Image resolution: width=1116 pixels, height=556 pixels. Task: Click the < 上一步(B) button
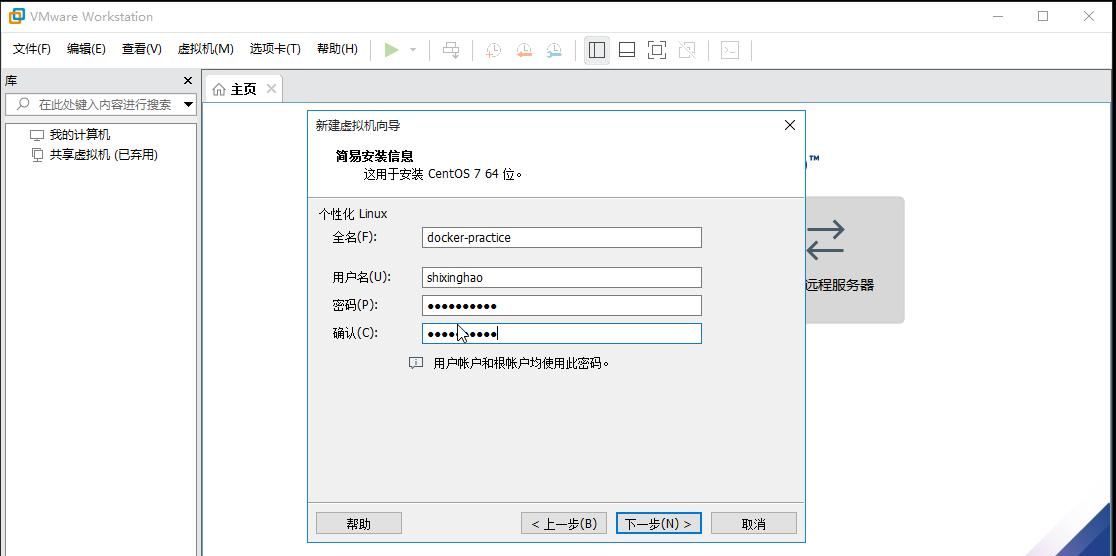coord(564,523)
